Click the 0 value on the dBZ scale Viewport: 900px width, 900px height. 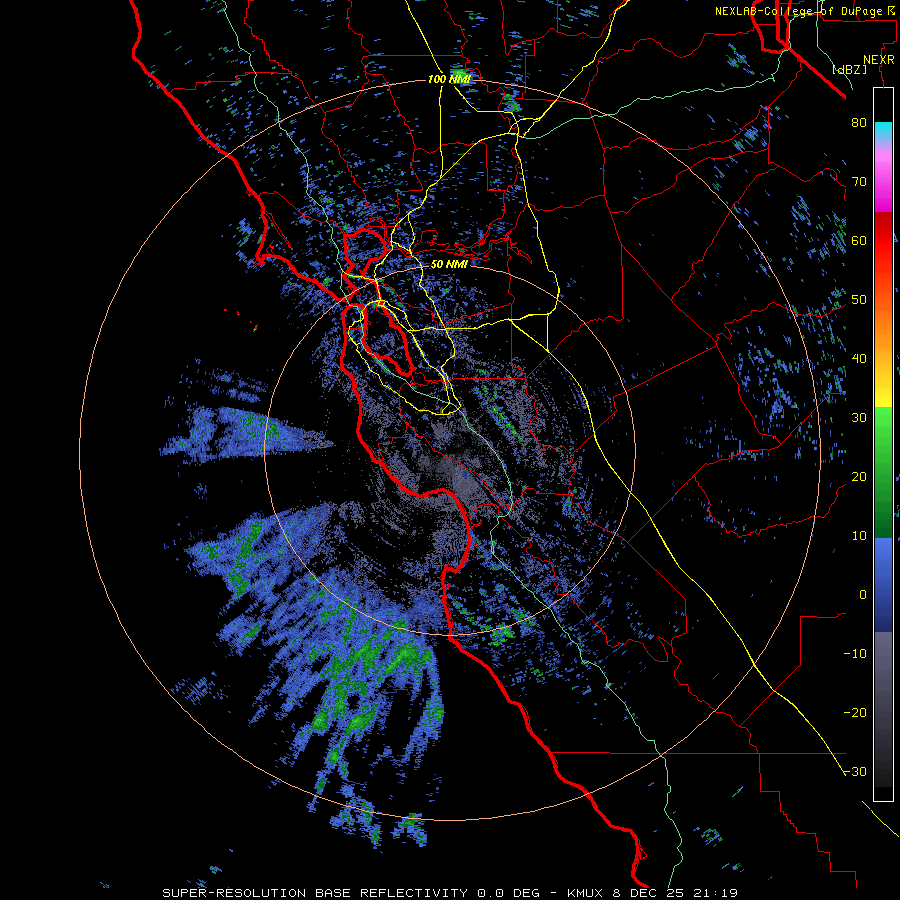pos(863,595)
